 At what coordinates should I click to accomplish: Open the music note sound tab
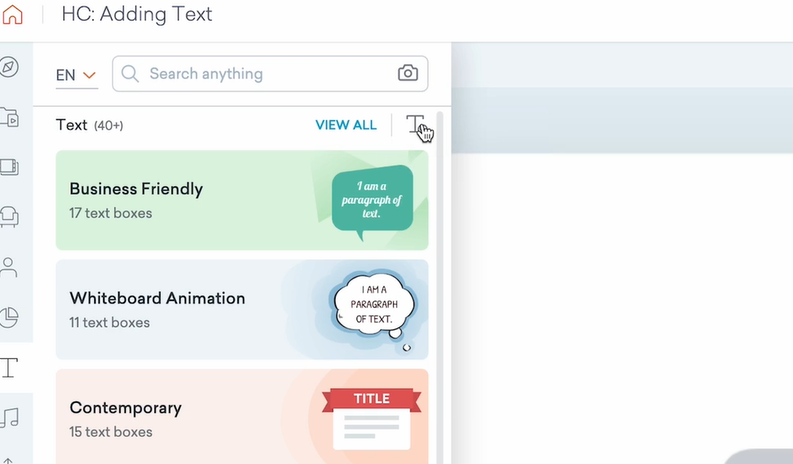tap(10, 417)
